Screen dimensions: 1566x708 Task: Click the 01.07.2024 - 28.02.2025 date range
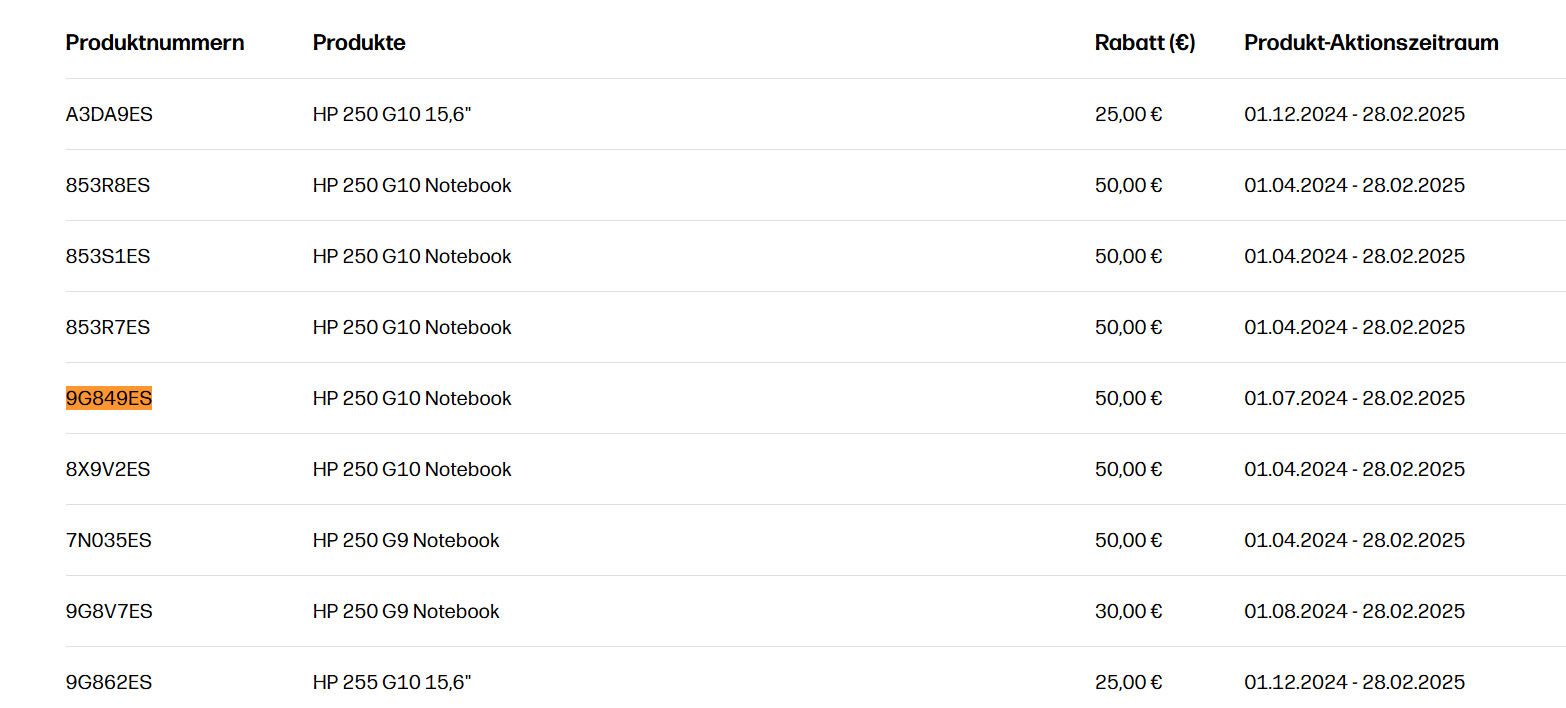(x=1354, y=399)
